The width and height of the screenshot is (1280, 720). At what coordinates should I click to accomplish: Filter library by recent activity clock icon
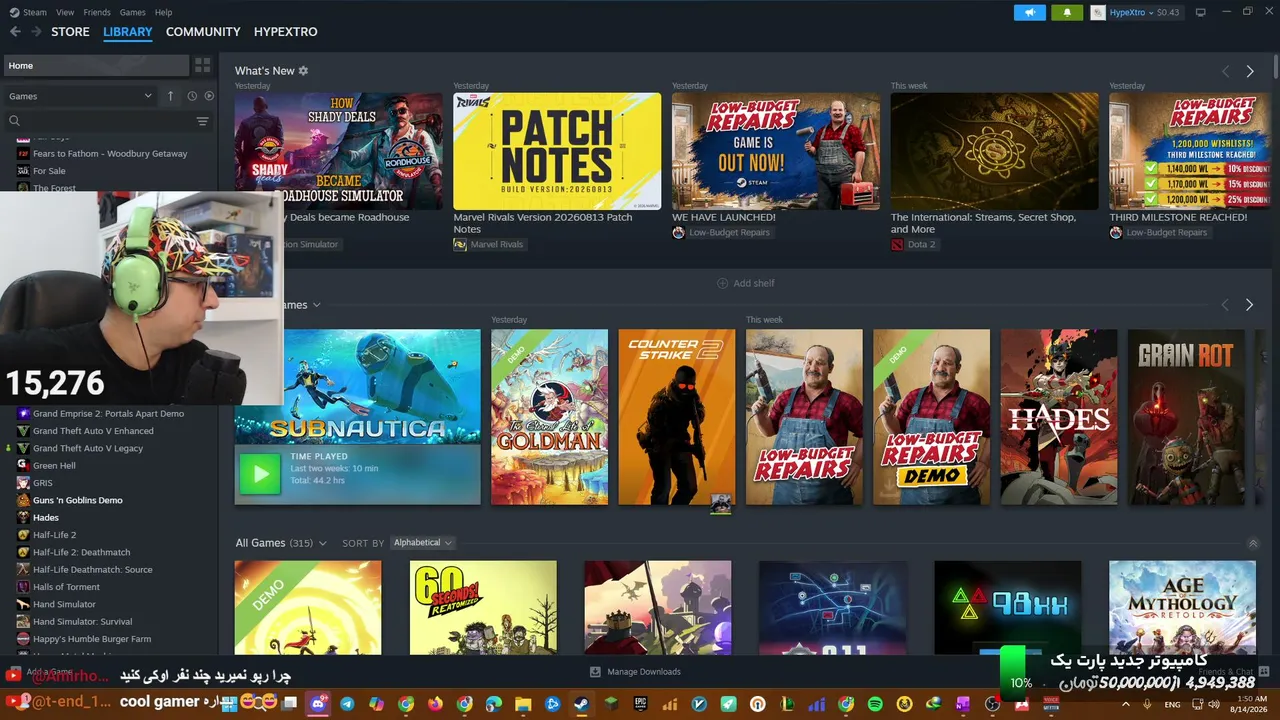pos(192,96)
